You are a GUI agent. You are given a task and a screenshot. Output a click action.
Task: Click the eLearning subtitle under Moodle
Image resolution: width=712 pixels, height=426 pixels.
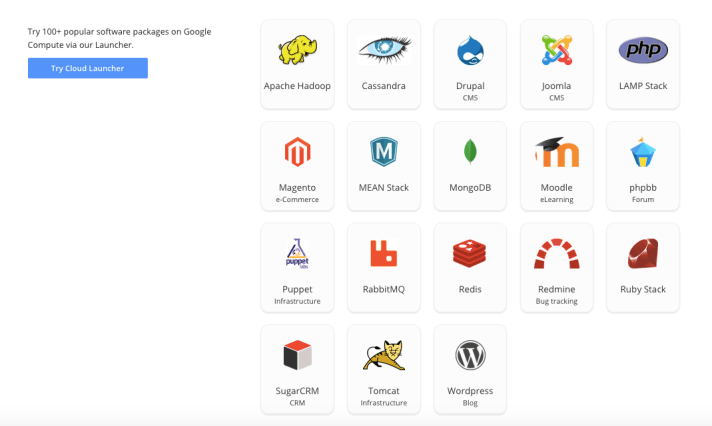[557, 199]
